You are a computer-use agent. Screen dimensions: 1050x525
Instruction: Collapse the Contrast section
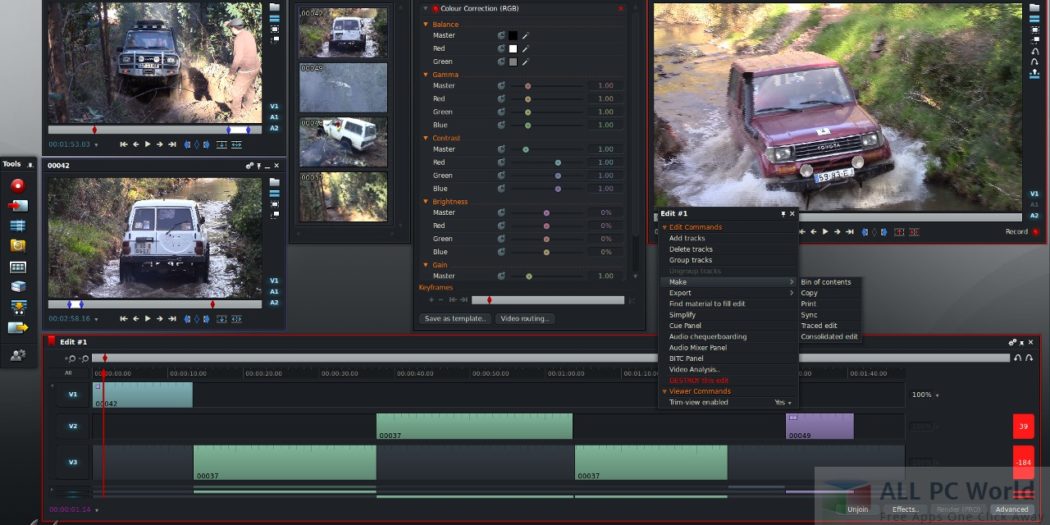[x=425, y=138]
